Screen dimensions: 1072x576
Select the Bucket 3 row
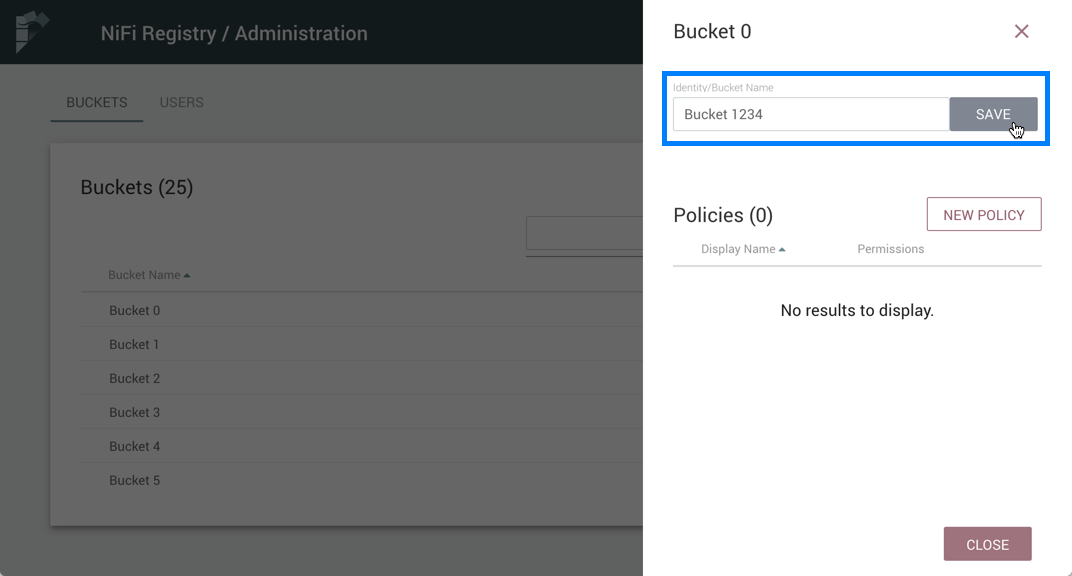point(362,413)
